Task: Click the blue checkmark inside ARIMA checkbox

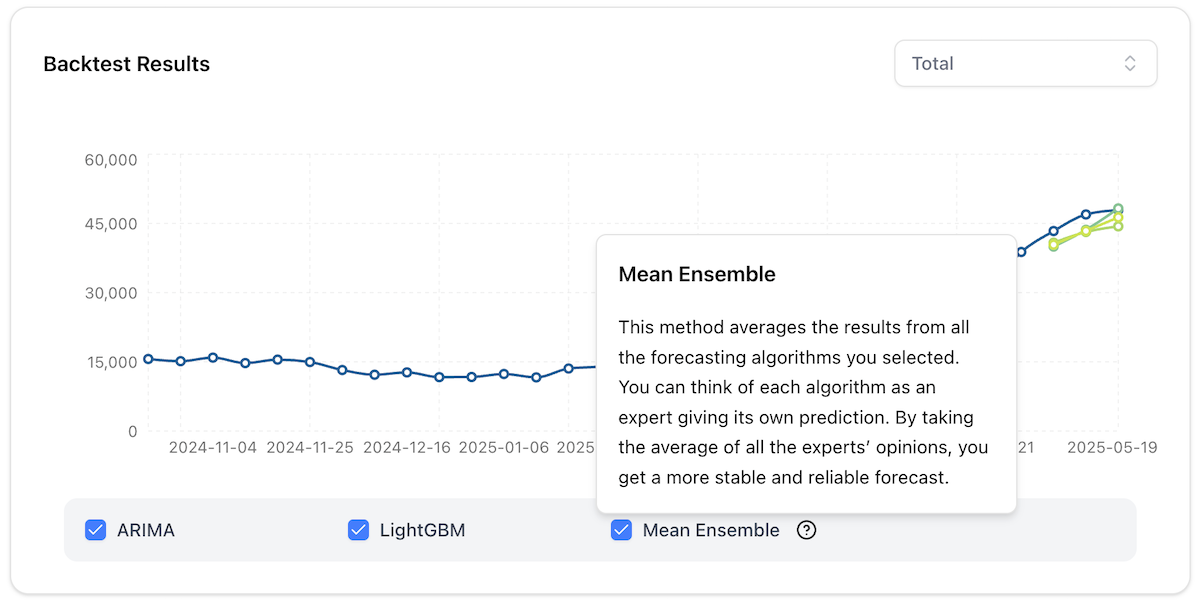Action: 96,530
